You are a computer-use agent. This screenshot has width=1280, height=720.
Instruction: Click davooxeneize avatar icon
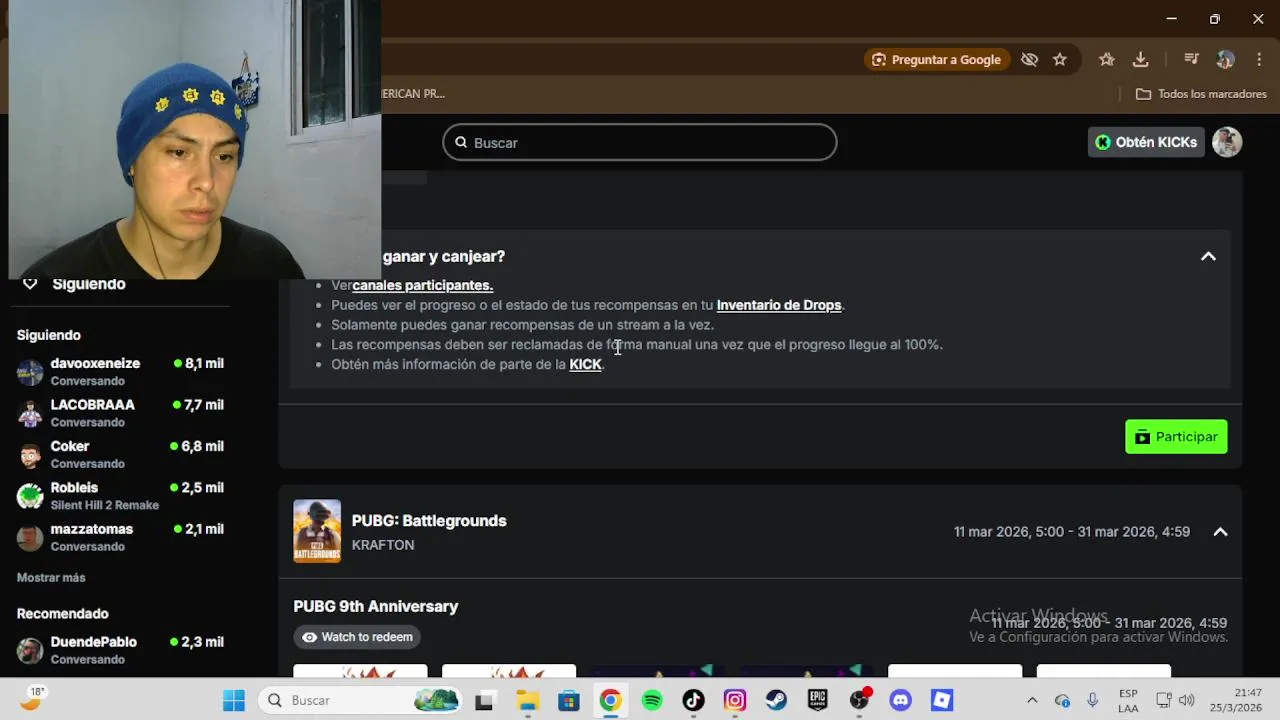tap(31, 373)
